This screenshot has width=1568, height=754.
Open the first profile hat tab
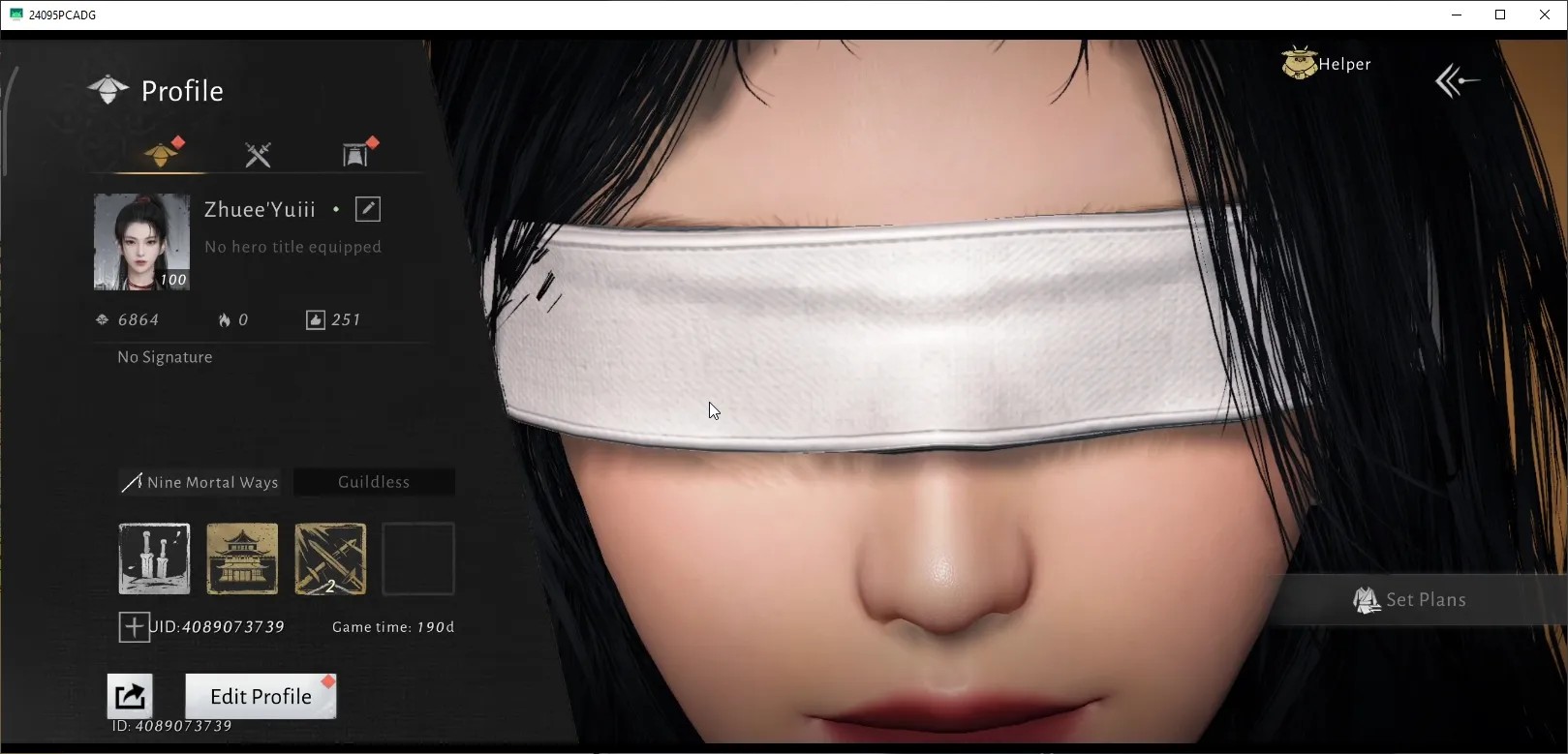pos(161,154)
